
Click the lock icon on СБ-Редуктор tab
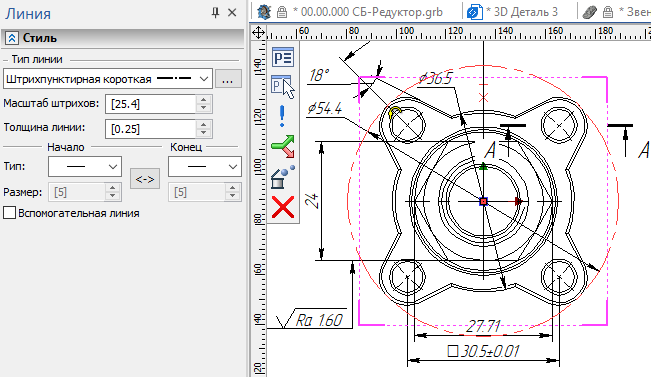coord(282,12)
